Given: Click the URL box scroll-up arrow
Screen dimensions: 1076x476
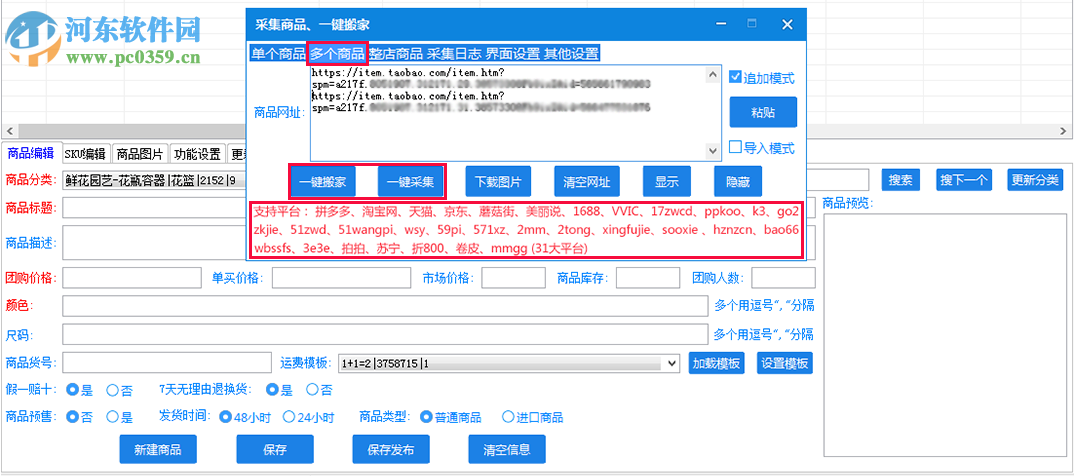Looking at the screenshot, I should click(714, 73).
